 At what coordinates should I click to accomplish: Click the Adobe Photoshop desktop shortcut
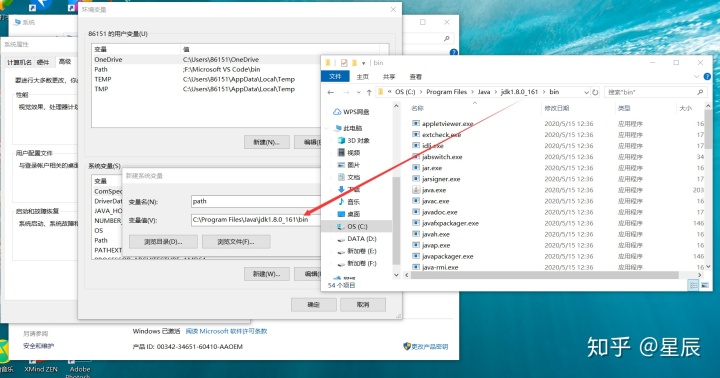coord(79,371)
